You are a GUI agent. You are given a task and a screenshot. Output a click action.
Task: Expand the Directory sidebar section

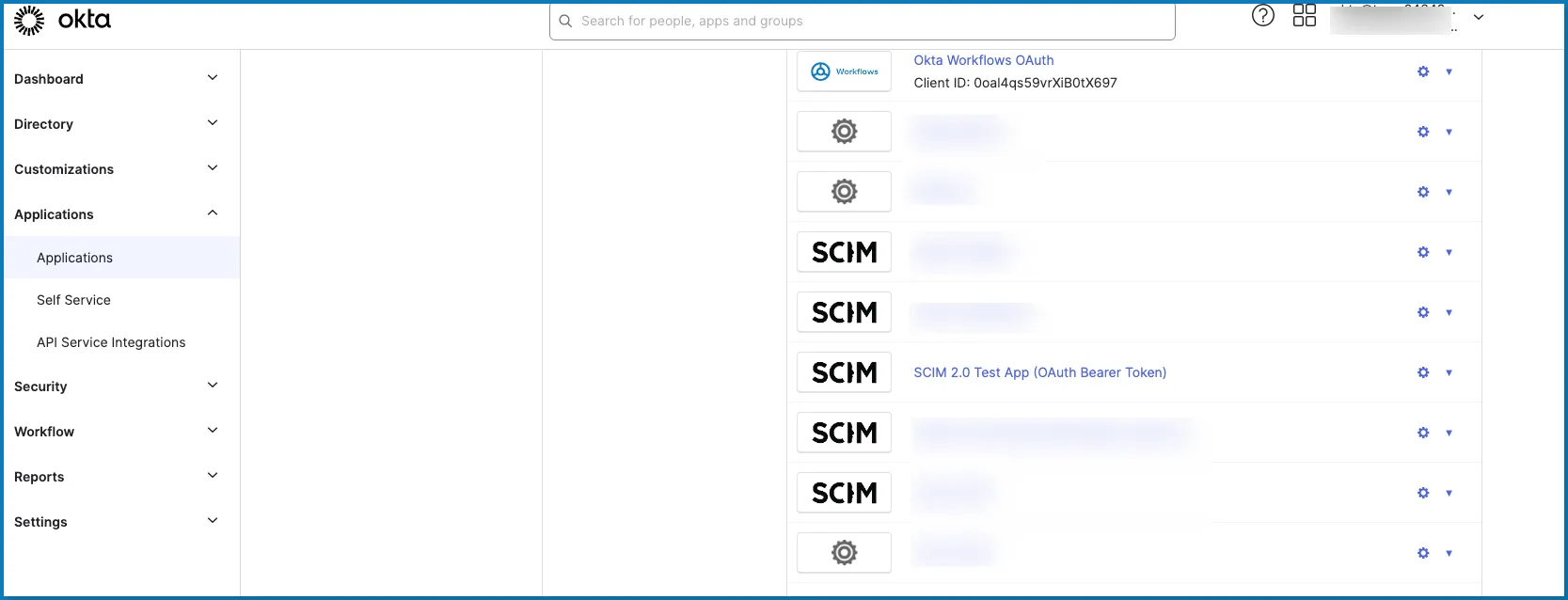[213, 123]
